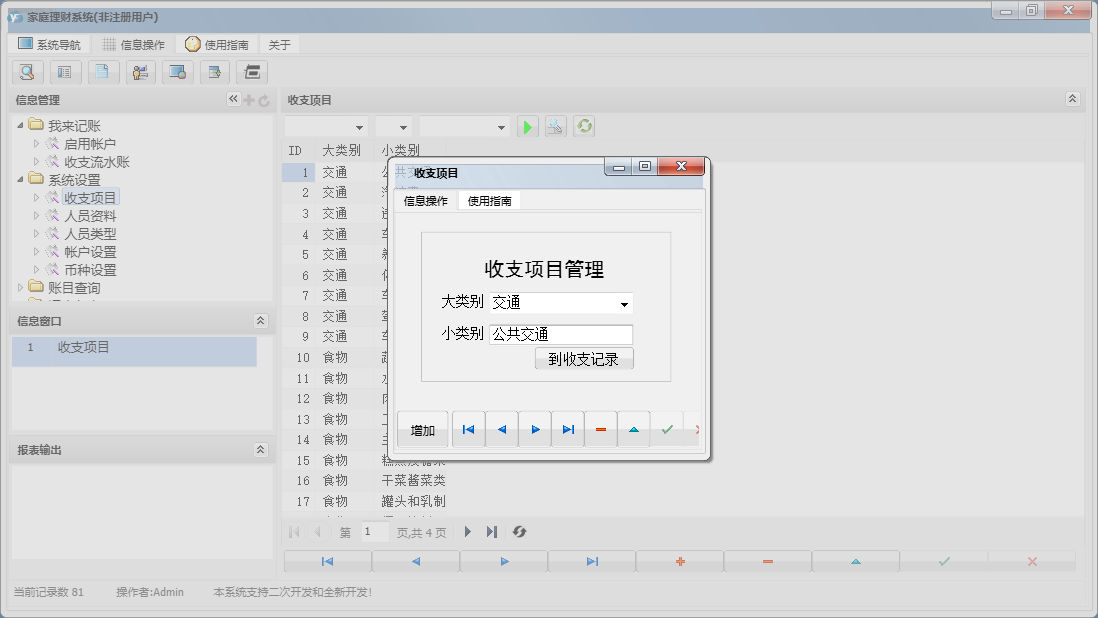Select the printer icon on the main toolbar
The width and height of the screenshot is (1098, 618).
253,72
